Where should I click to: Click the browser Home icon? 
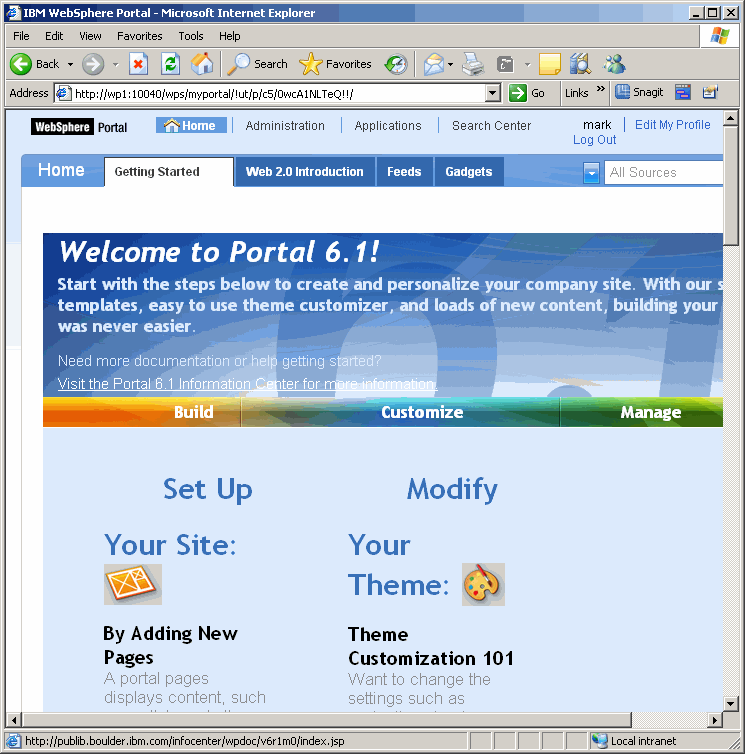pyautogui.click(x=202, y=64)
